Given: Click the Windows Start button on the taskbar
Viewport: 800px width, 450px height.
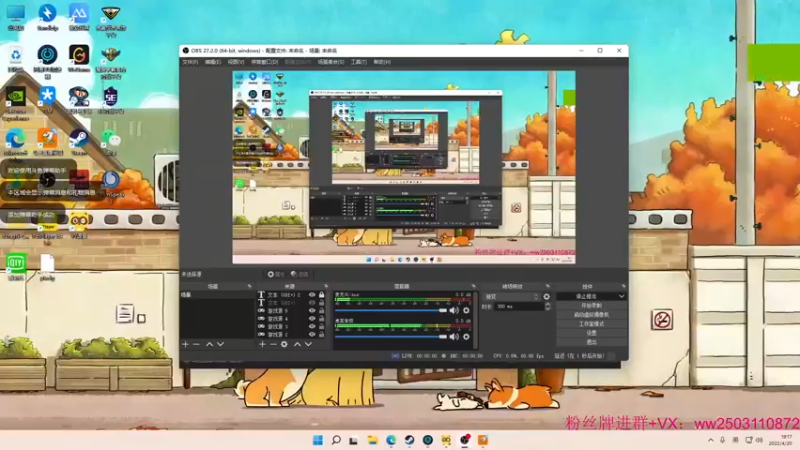Looking at the screenshot, I should pyautogui.click(x=317, y=440).
